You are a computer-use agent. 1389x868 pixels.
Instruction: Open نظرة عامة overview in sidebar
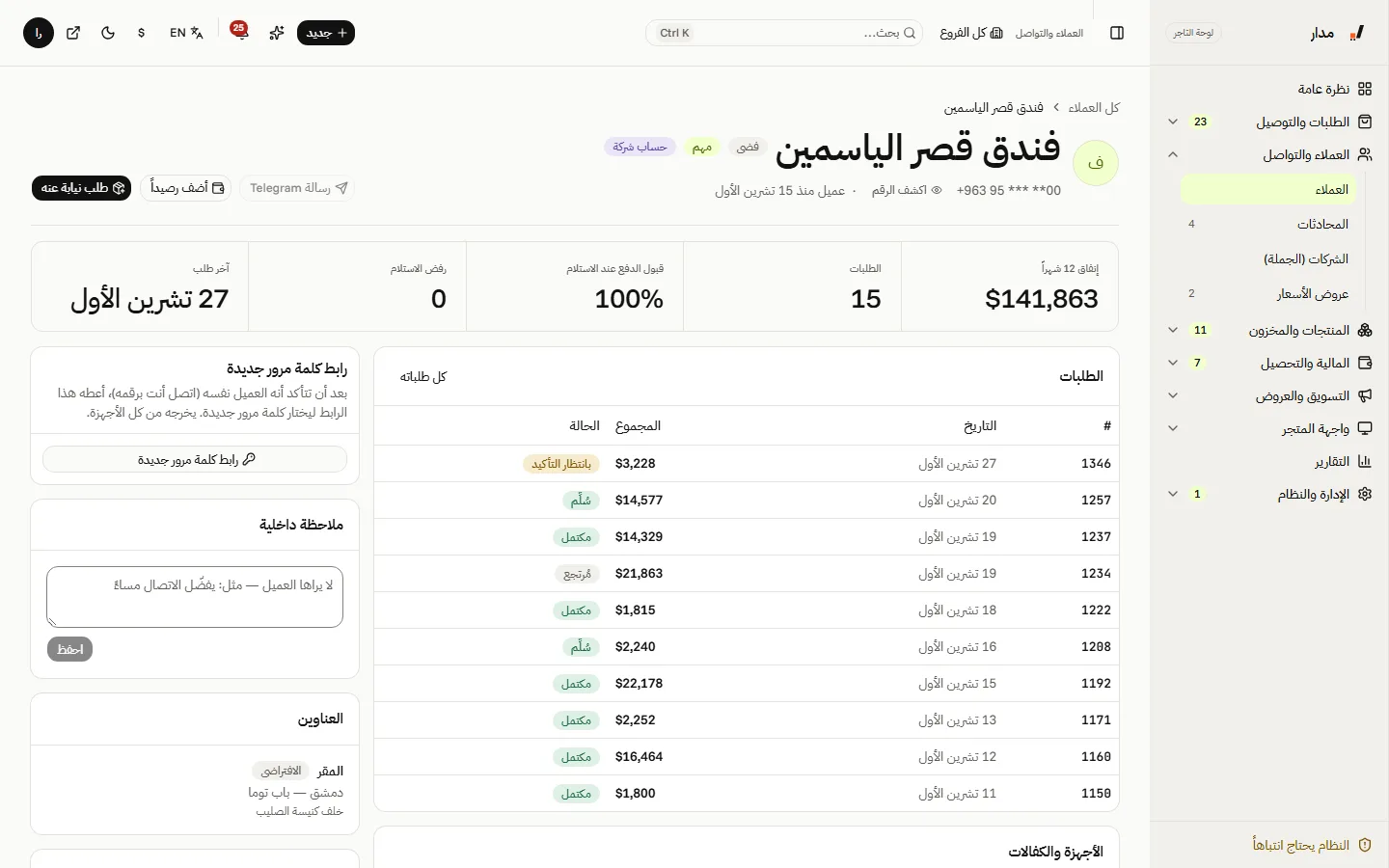1269,89
